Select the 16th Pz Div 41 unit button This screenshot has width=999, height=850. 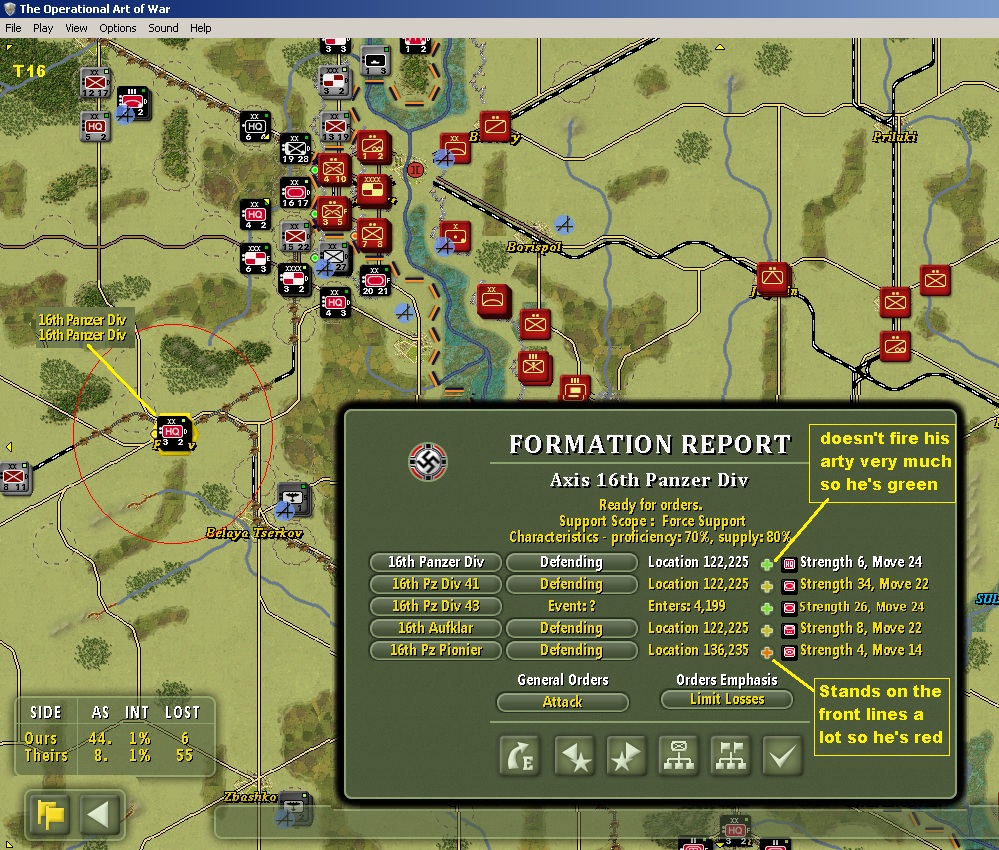pos(436,584)
